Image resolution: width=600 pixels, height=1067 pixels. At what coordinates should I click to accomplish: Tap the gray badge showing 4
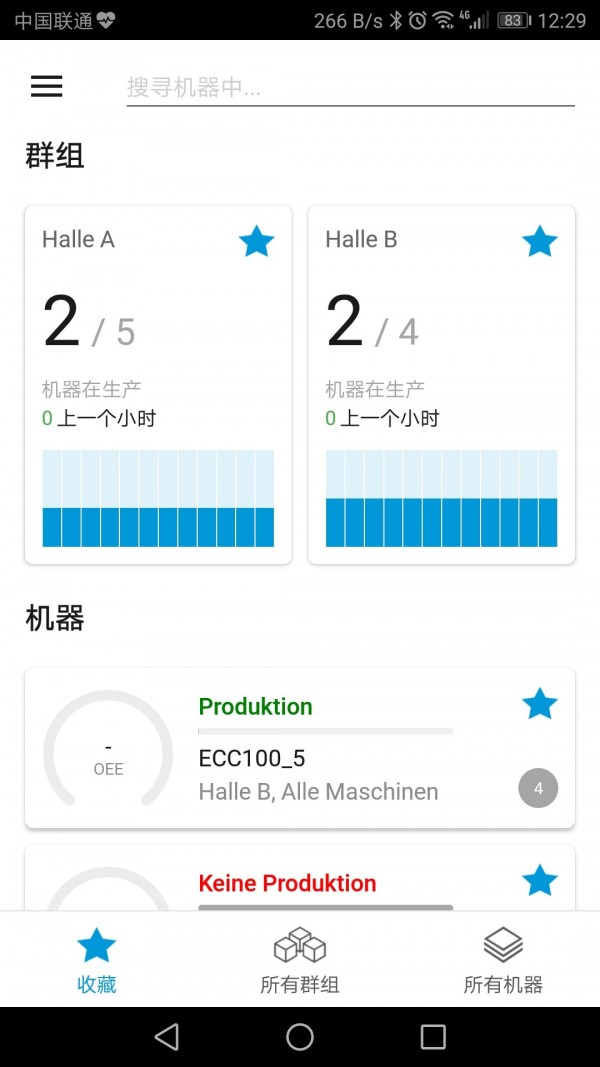[x=538, y=789]
